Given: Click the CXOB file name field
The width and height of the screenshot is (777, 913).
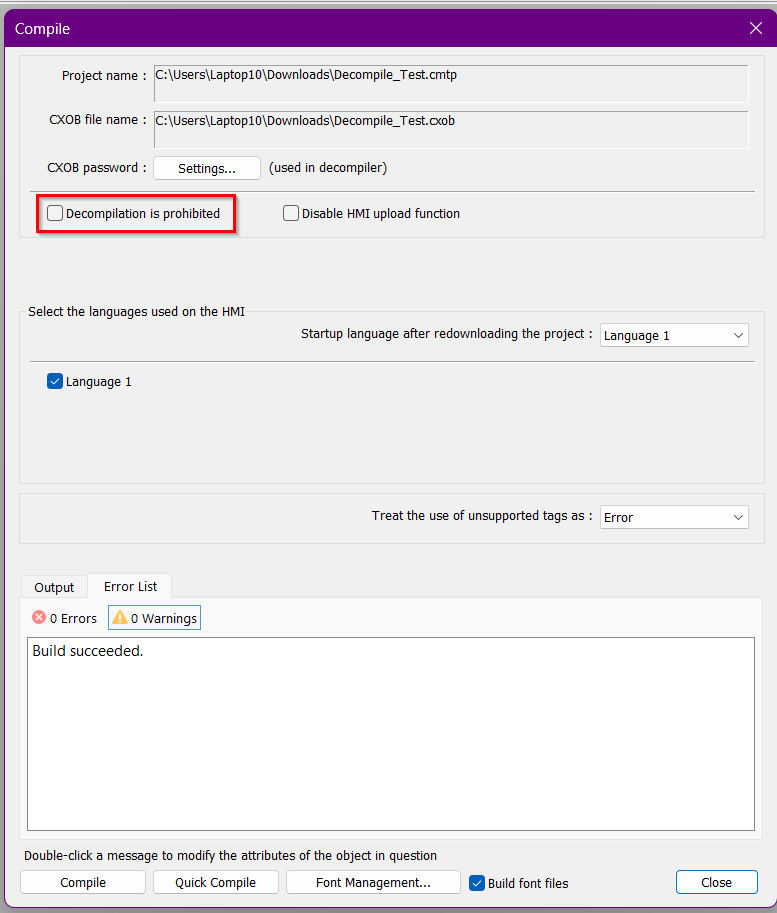Looking at the screenshot, I should pyautogui.click(x=450, y=128).
